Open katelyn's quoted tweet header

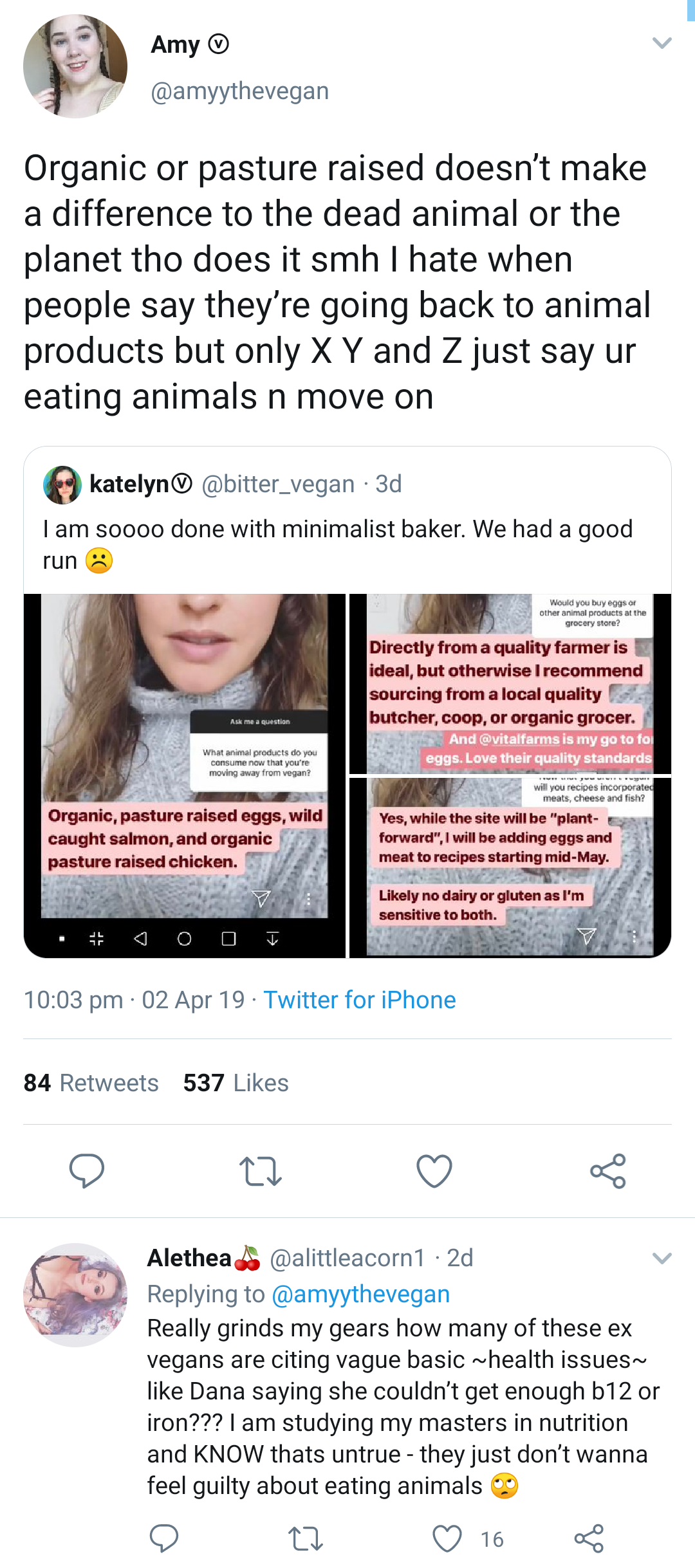(222, 484)
